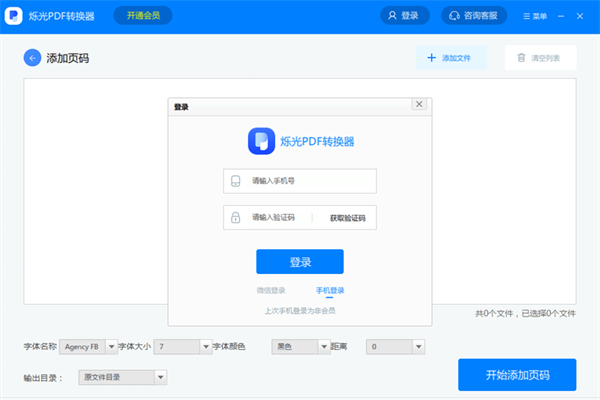Open the 菜单 hamburger menu
The width and height of the screenshot is (600, 400).
534,16
